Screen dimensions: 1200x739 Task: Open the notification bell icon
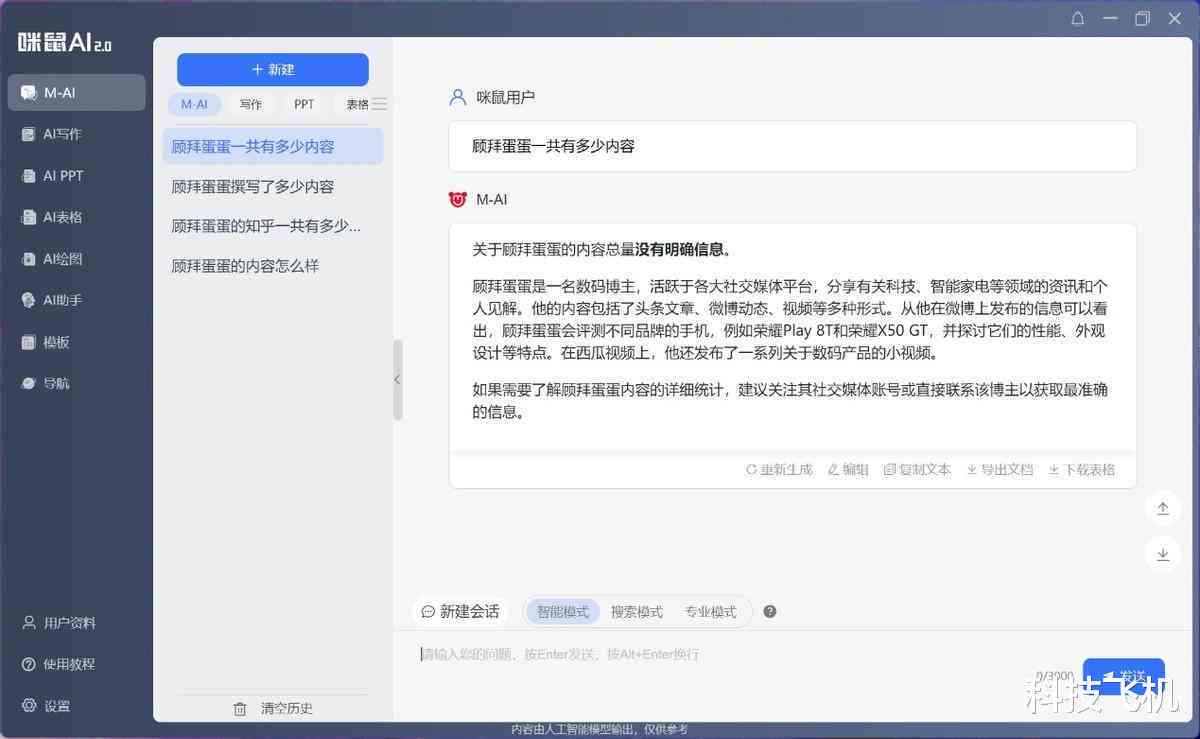pyautogui.click(x=1078, y=19)
